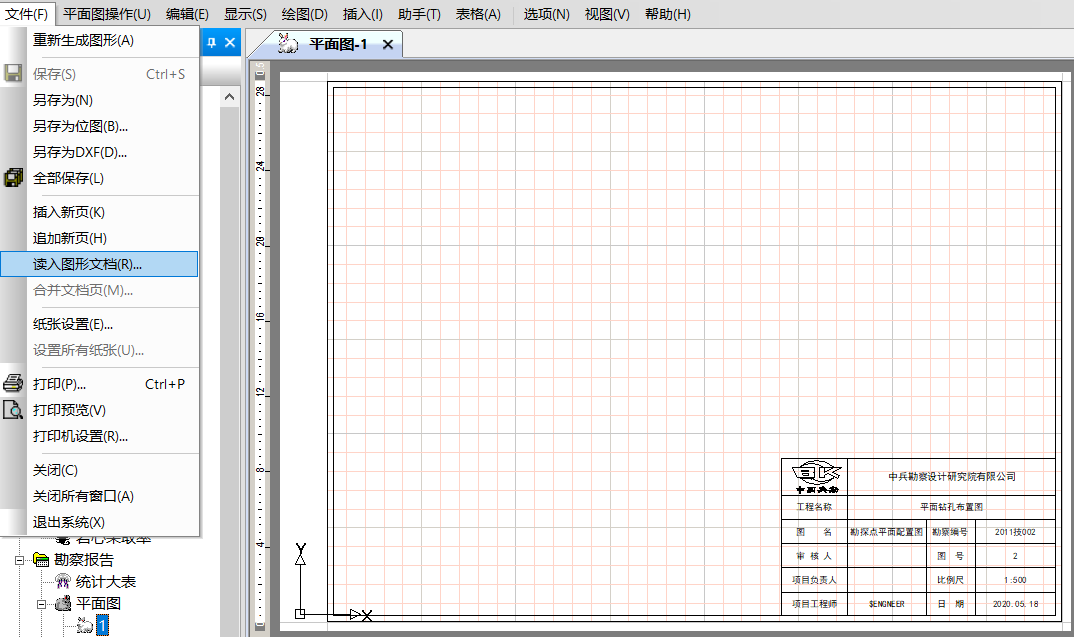
Task: Collapse the 勘察报告 tree node
Action: 20,560
